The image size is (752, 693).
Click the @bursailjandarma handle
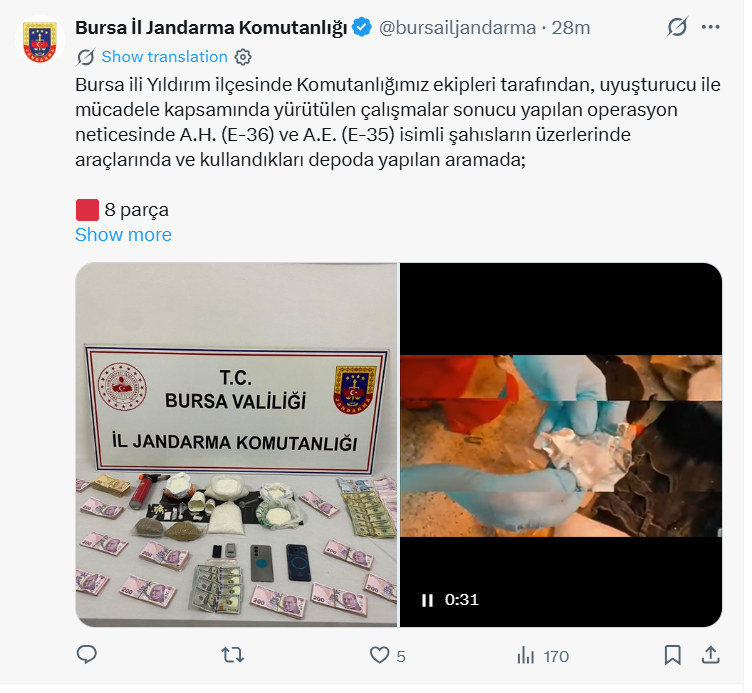click(458, 28)
